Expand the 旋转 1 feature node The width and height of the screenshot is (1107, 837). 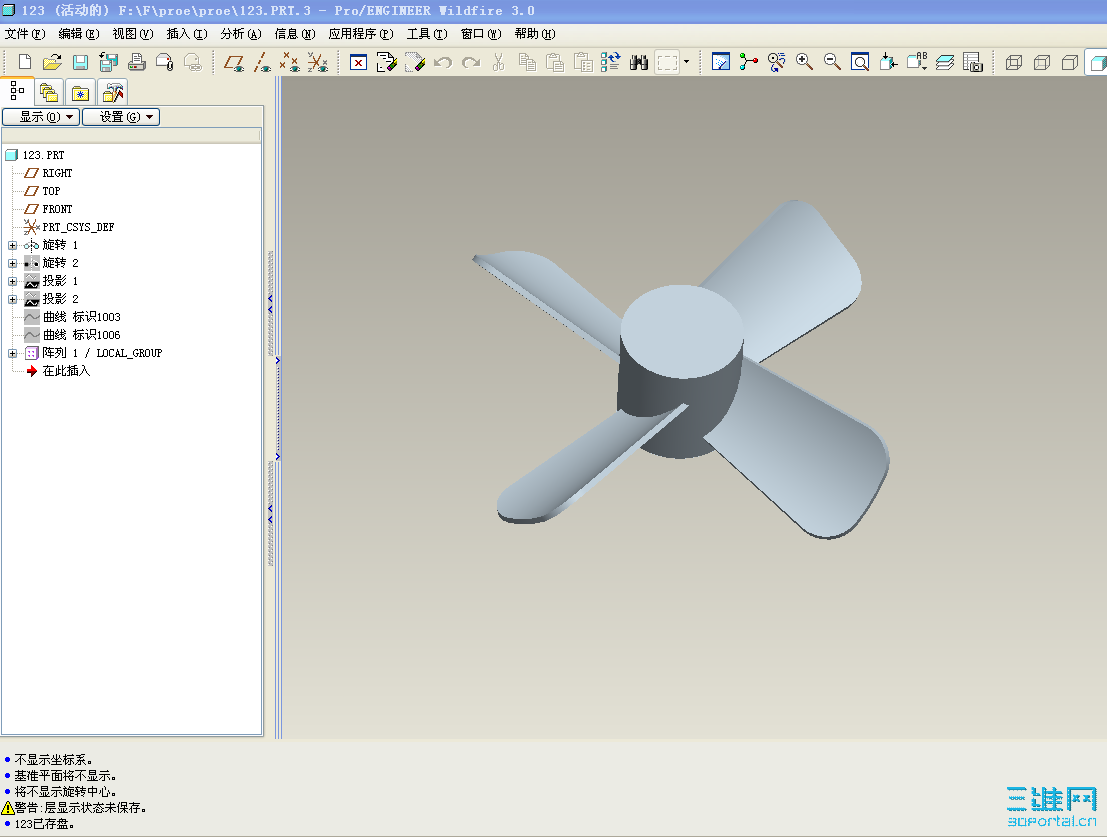point(12,246)
